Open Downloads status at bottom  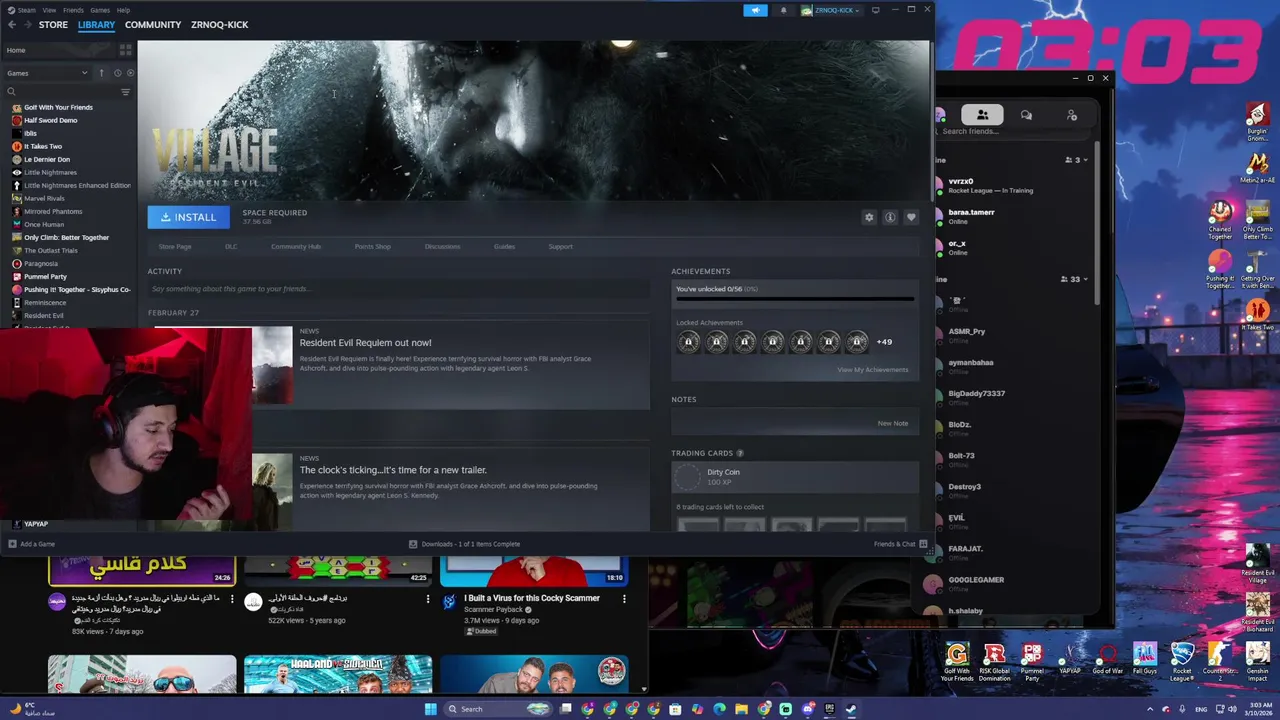pyautogui.click(x=464, y=544)
